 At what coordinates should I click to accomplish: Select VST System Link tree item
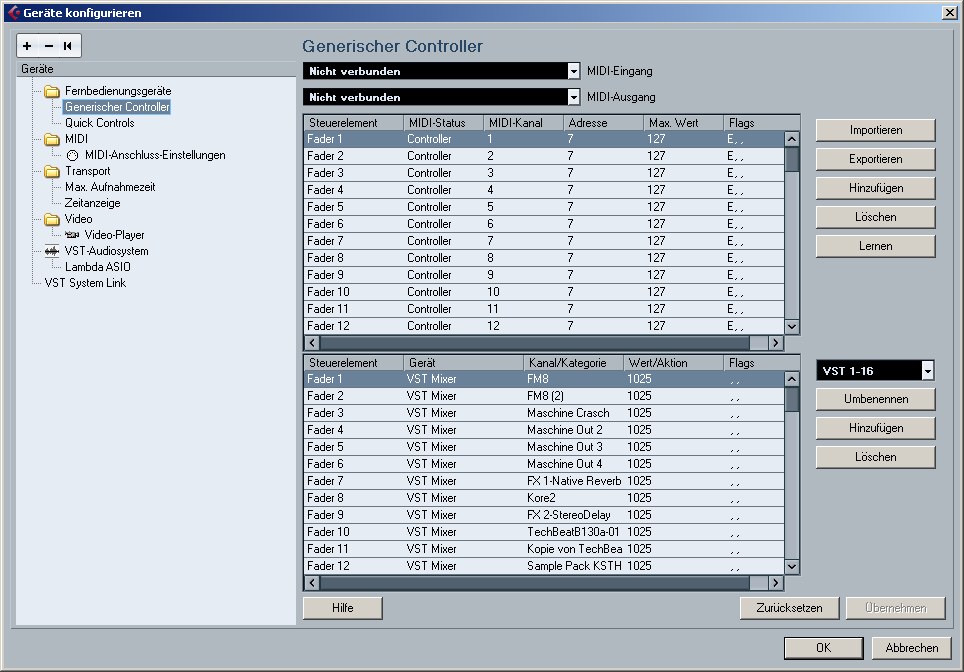tap(85, 283)
